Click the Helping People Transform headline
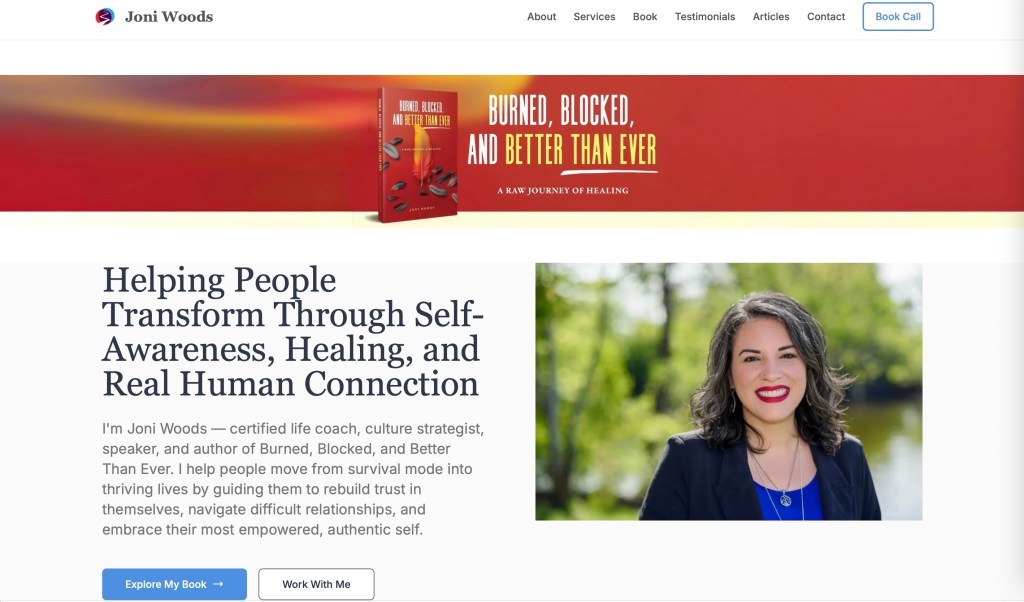Viewport: 1024px width, 602px height. click(293, 332)
